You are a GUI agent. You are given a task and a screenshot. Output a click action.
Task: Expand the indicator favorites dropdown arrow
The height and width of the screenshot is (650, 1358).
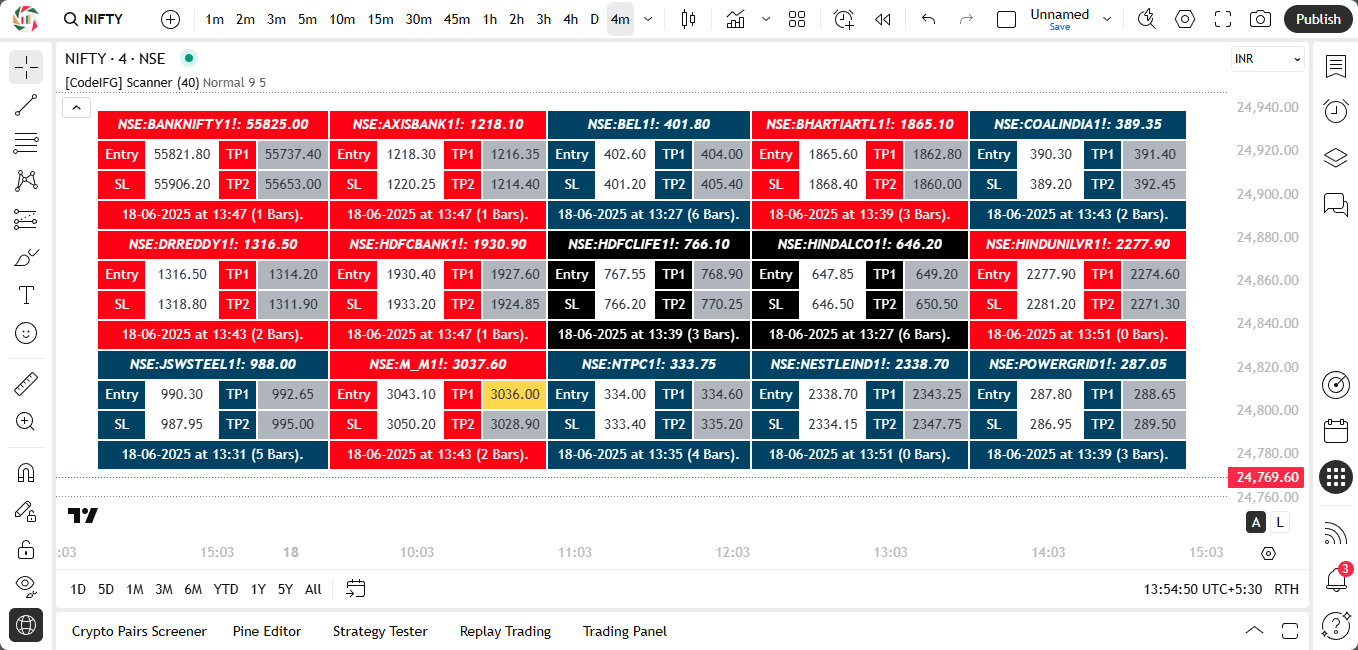coord(766,19)
